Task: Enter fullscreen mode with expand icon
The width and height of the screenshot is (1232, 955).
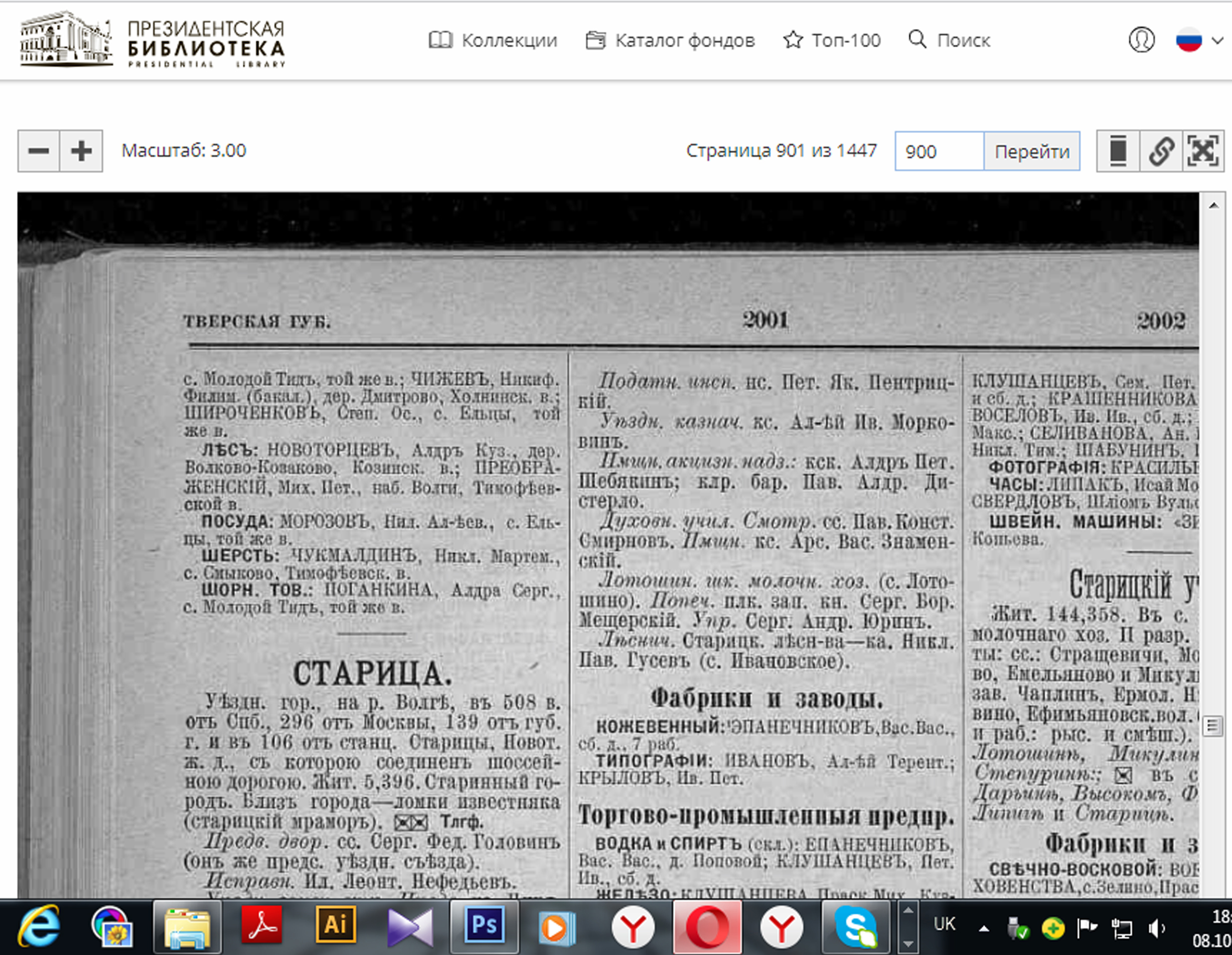Action: coord(1203,151)
